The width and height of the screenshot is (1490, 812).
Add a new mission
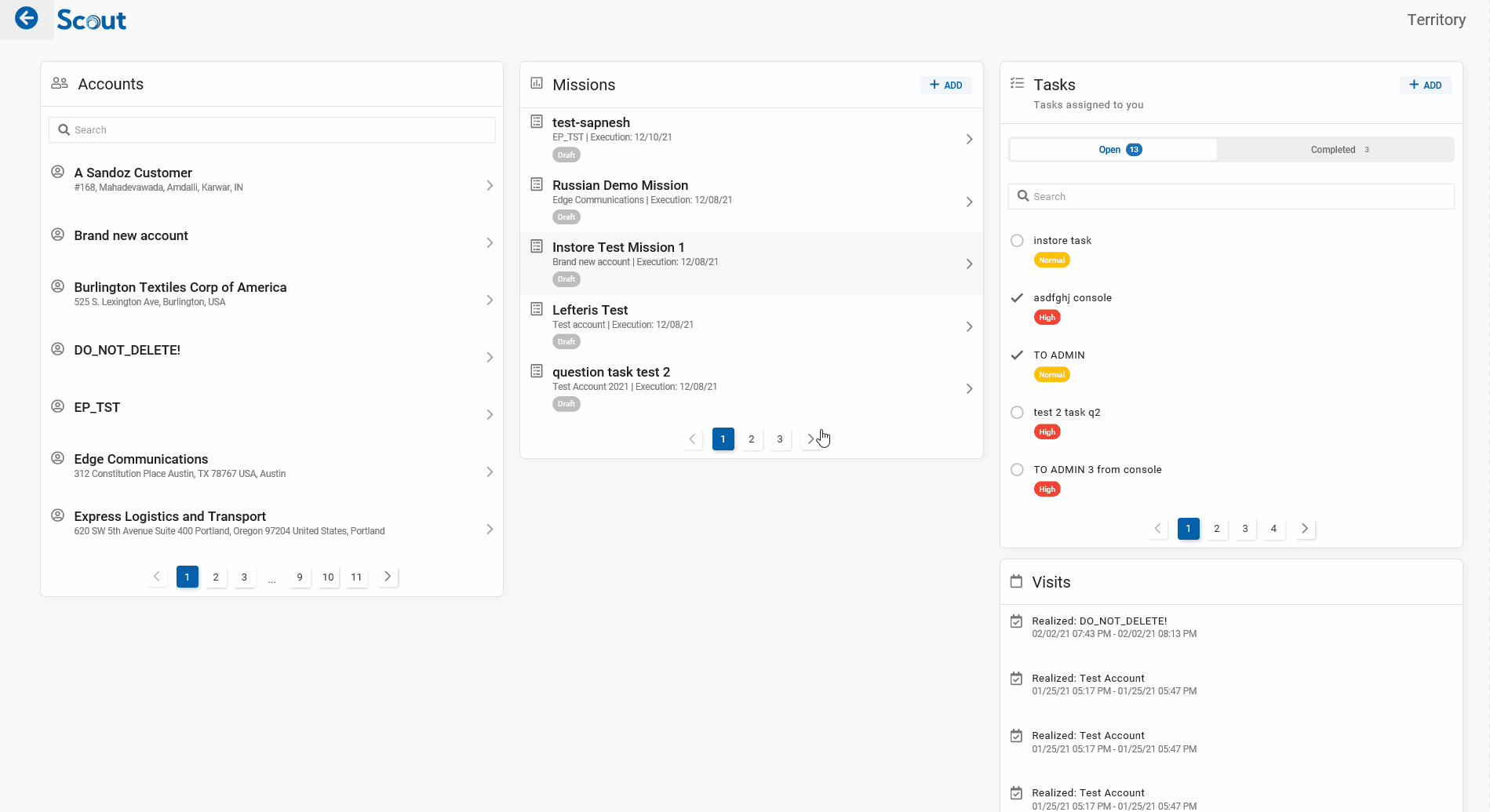945,85
